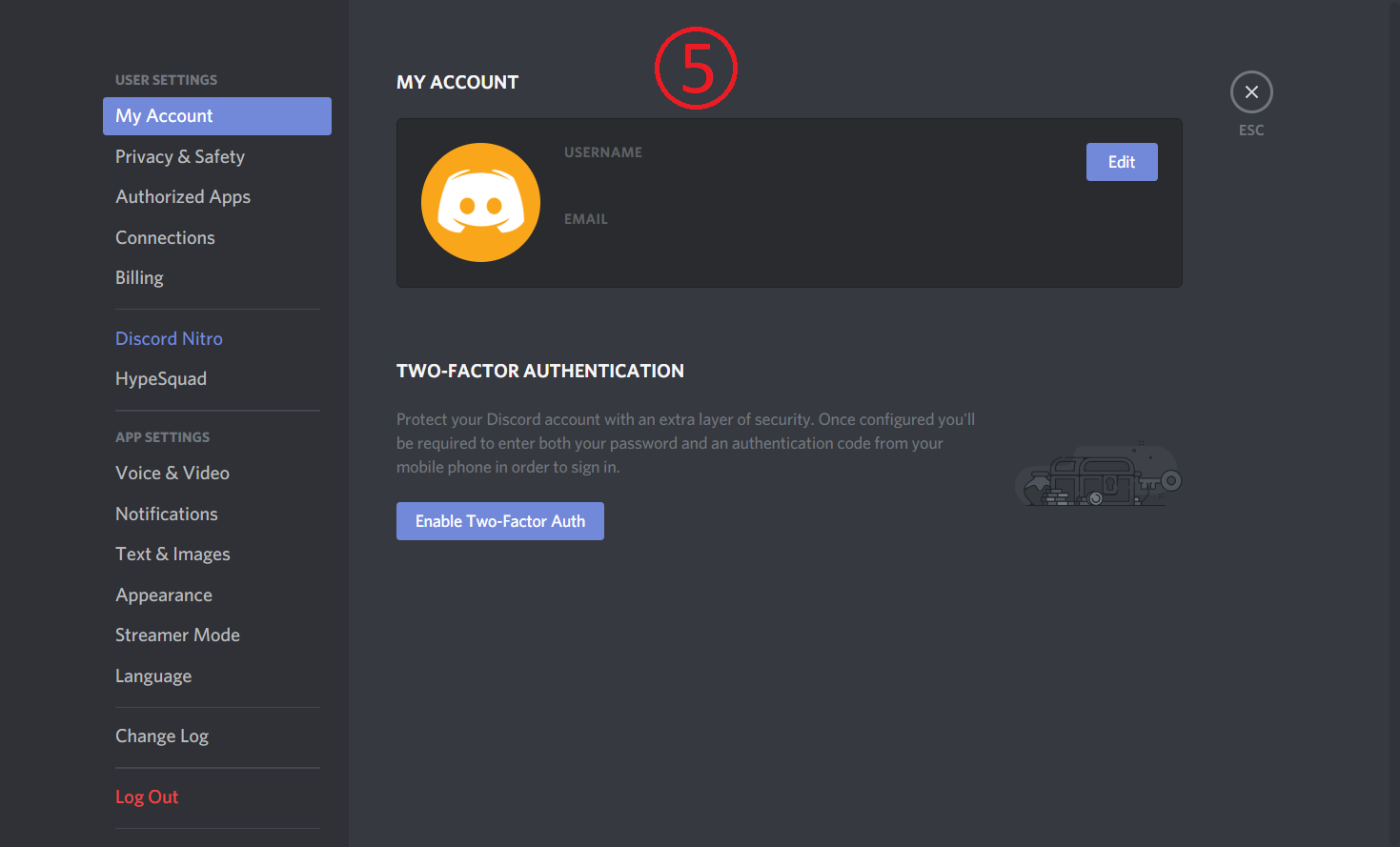The image size is (1400, 847).
Task: Open Discord Nitro page
Action: pos(169,339)
